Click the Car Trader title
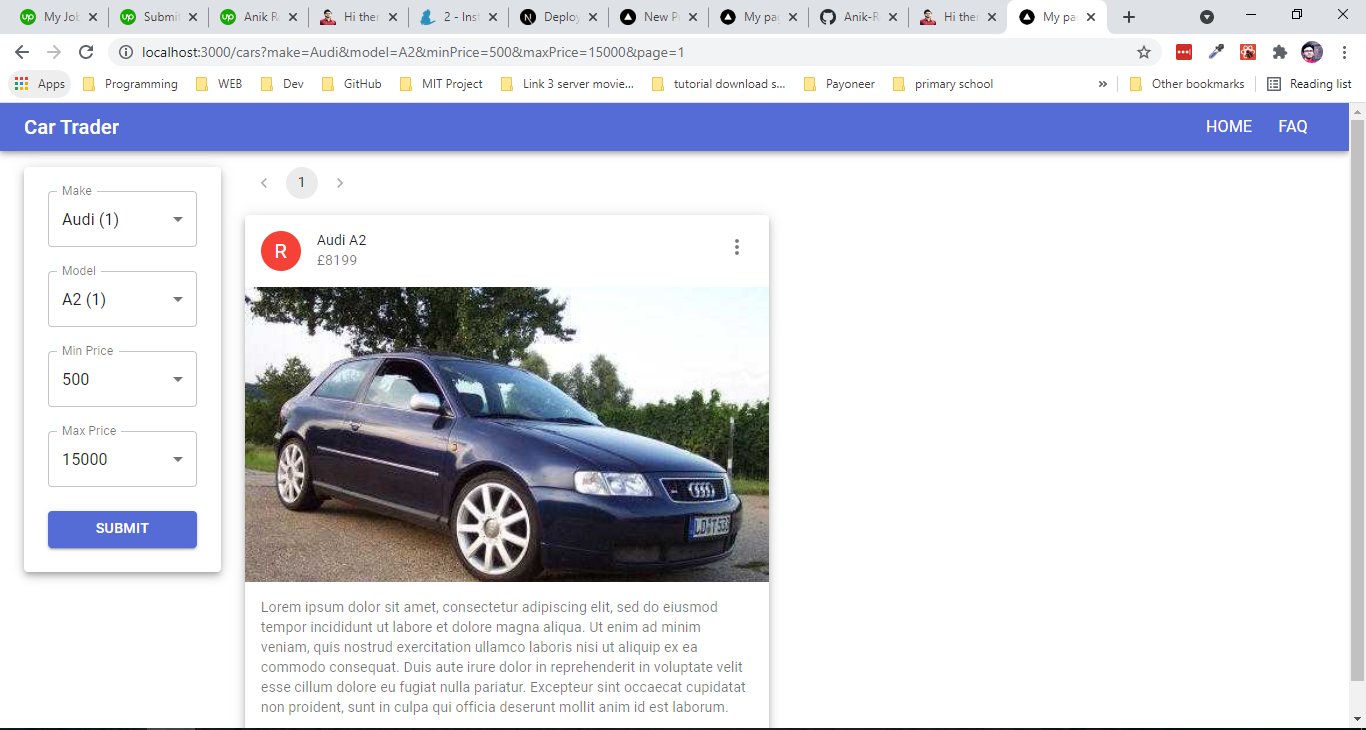This screenshot has height=730, width=1366. click(x=72, y=127)
